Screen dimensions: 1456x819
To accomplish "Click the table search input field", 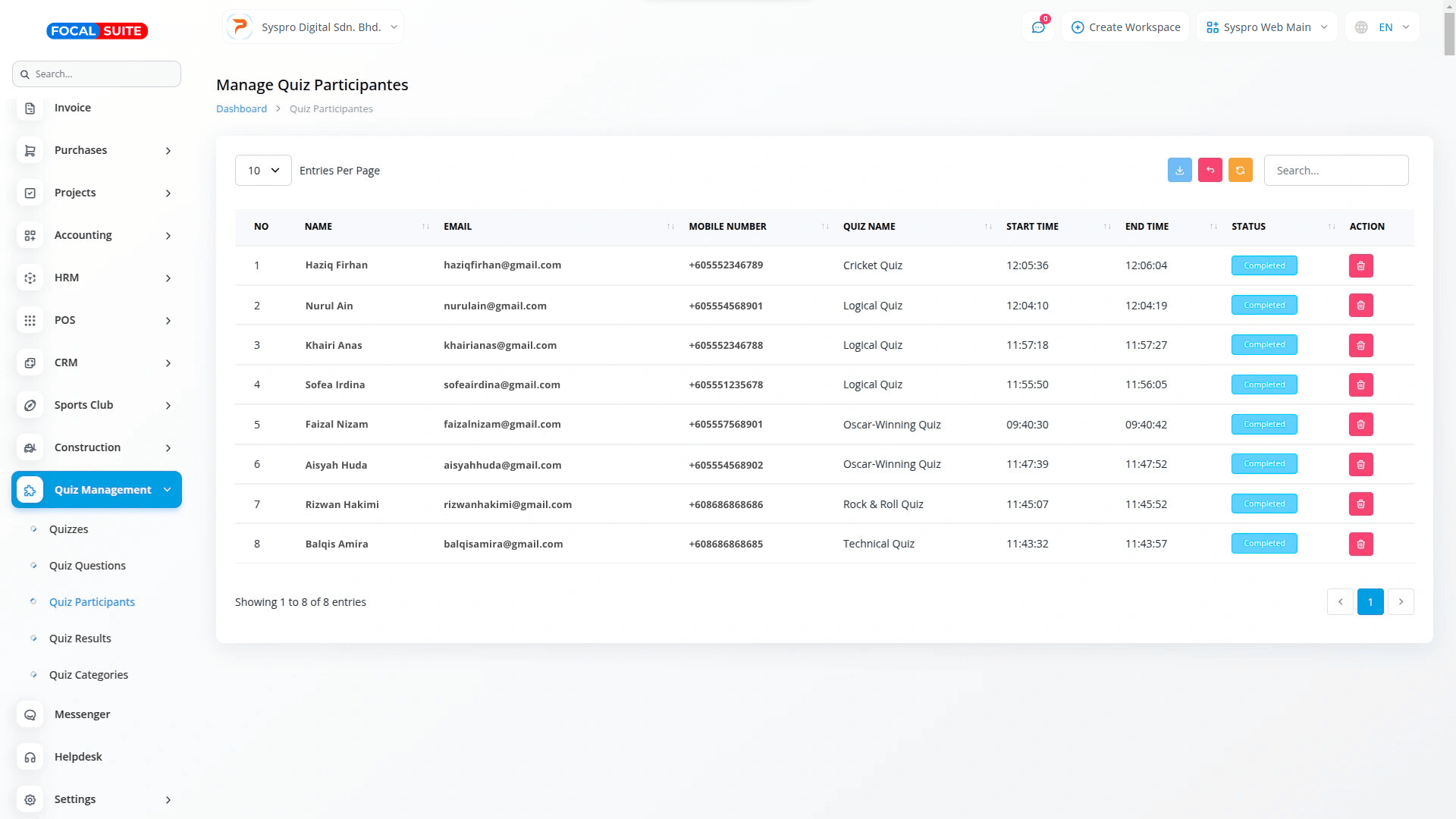I will coord(1335,171).
